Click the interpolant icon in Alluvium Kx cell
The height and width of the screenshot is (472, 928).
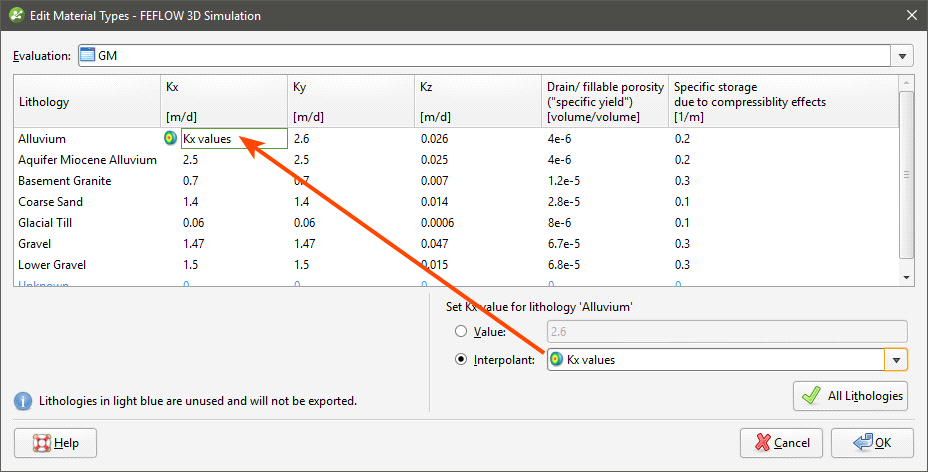tap(170, 139)
